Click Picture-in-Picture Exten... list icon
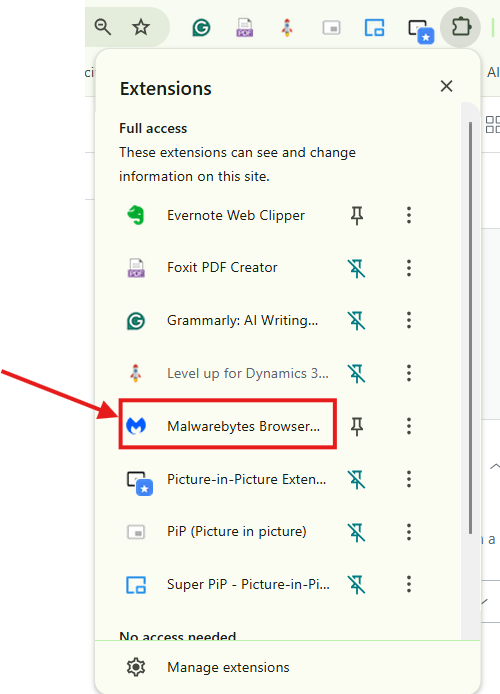Screen dimensions: 500x694 (x=139, y=483)
